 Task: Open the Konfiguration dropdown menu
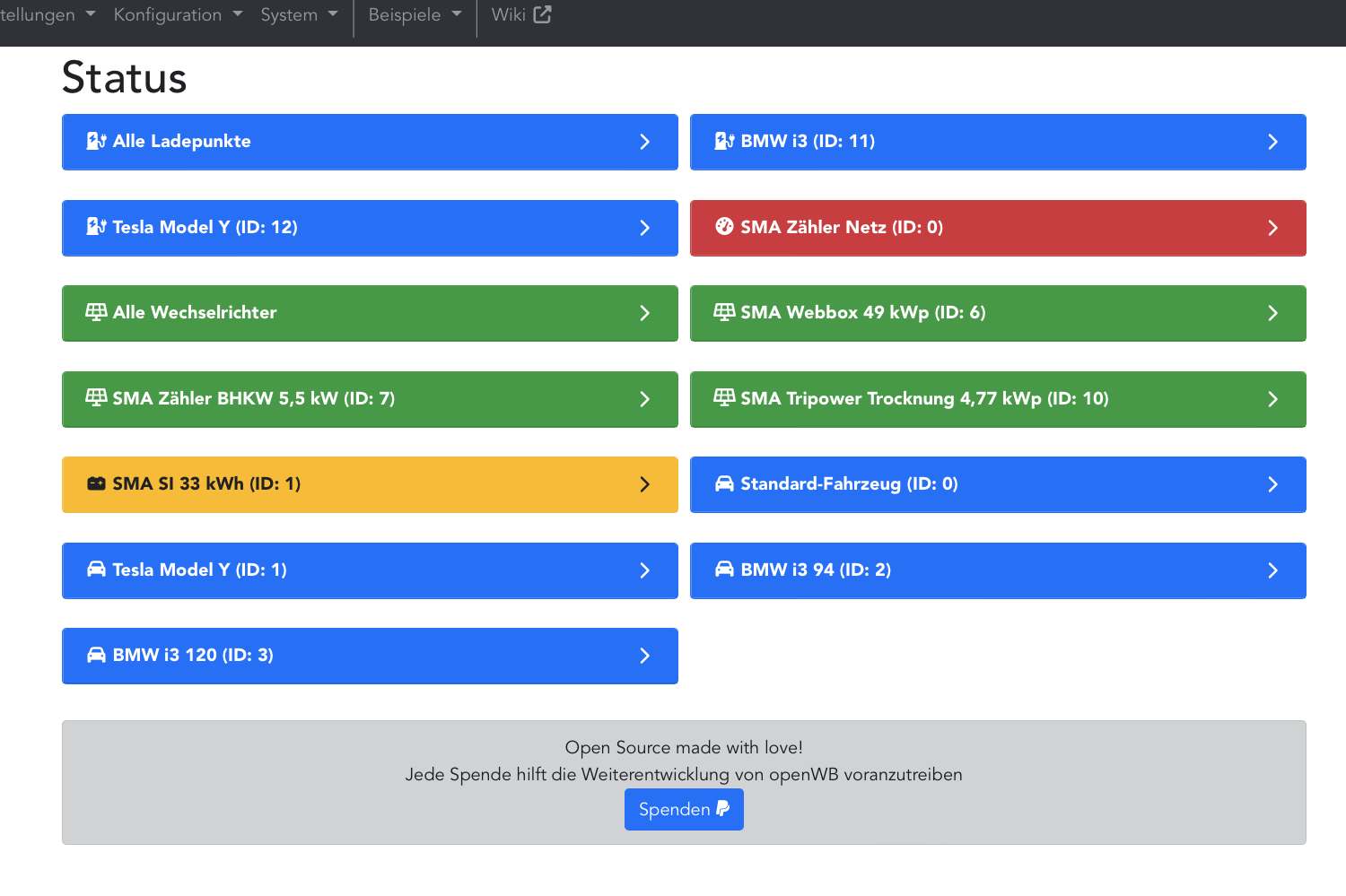pyautogui.click(x=178, y=15)
